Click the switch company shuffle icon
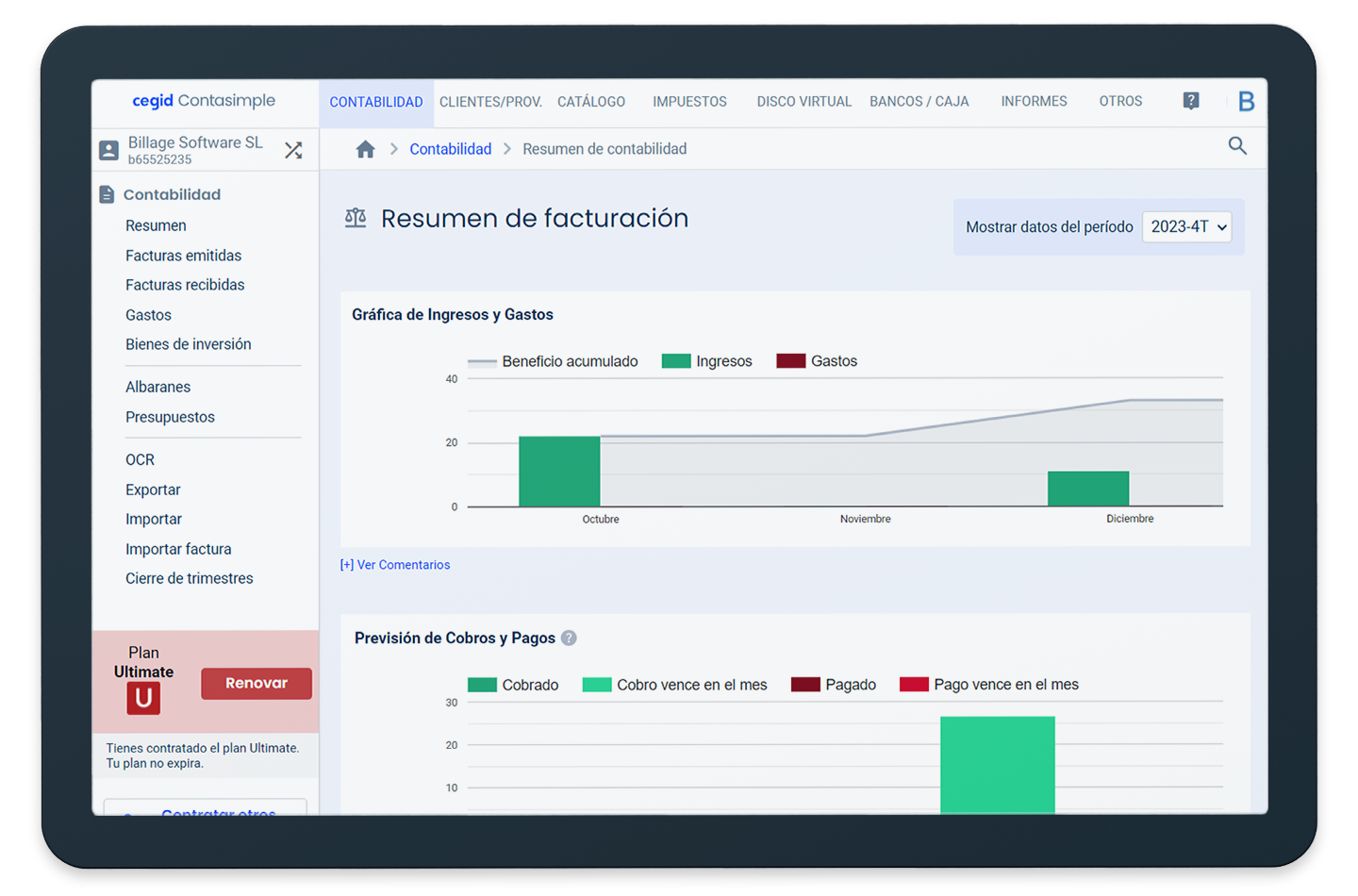Viewport: 1358px width, 896px height. [293, 150]
